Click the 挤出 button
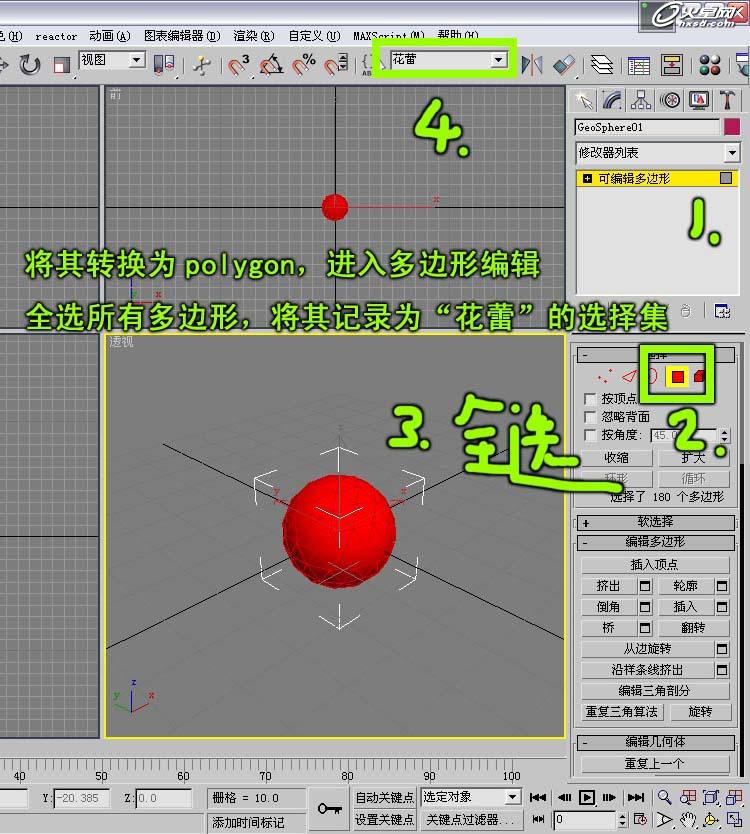The image size is (750, 834). 607,586
